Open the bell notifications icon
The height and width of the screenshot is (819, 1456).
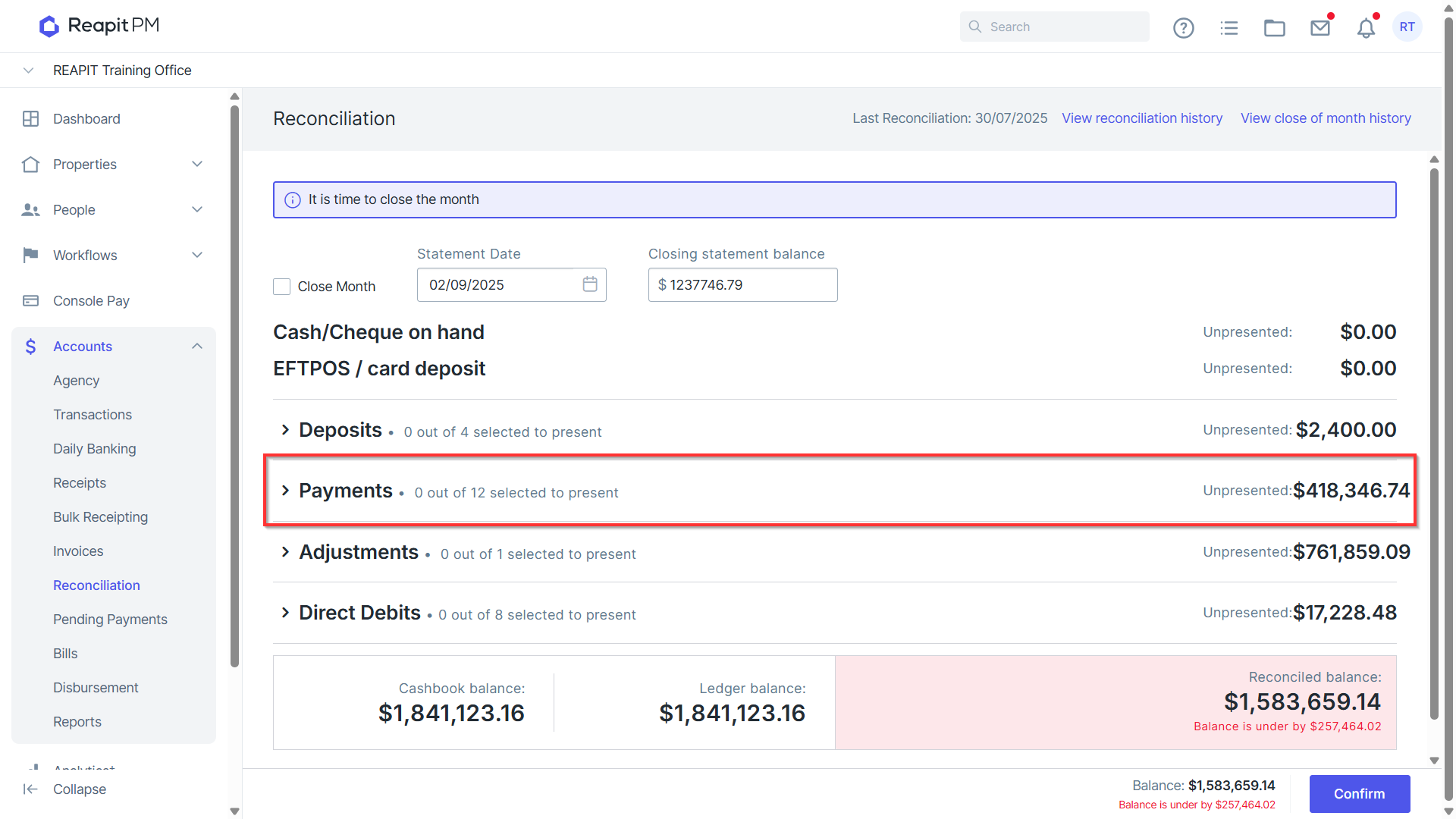pyautogui.click(x=1366, y=28)
